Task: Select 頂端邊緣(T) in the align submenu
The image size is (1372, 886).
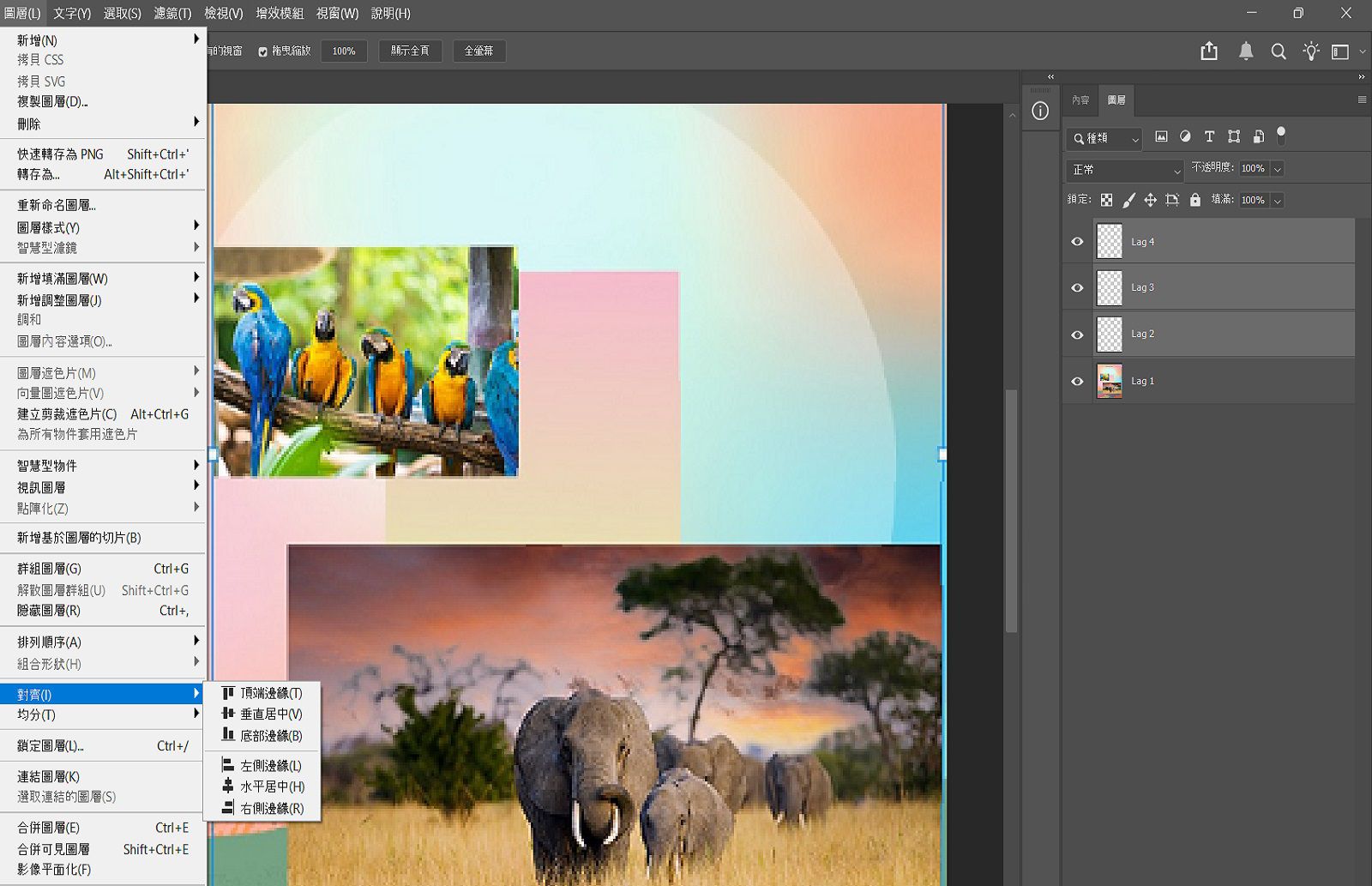Action: pos(270,693)
